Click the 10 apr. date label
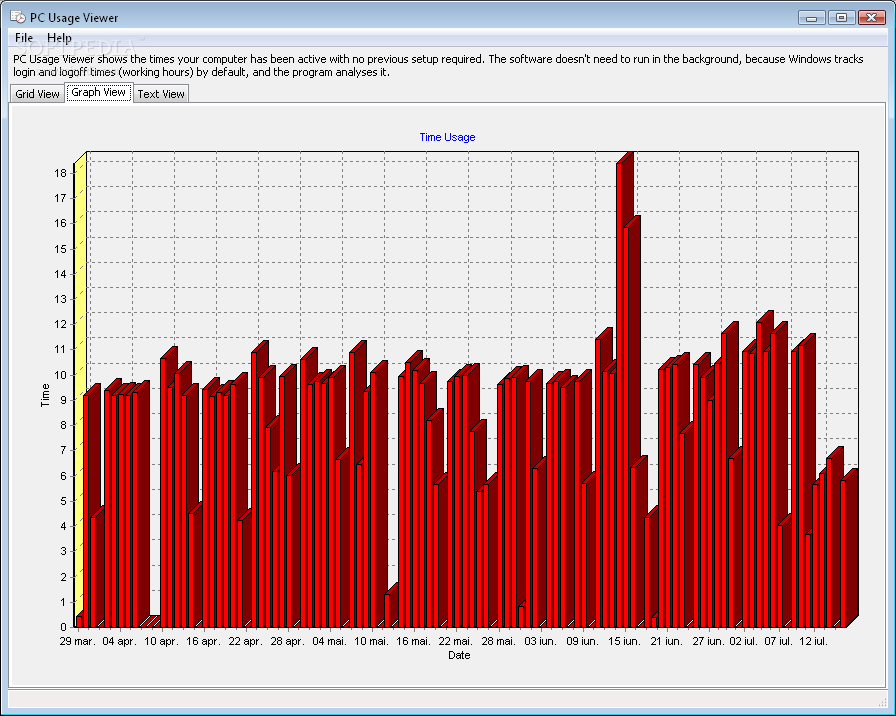The height and width of the screenshot is (716, 896). [161, 641]
